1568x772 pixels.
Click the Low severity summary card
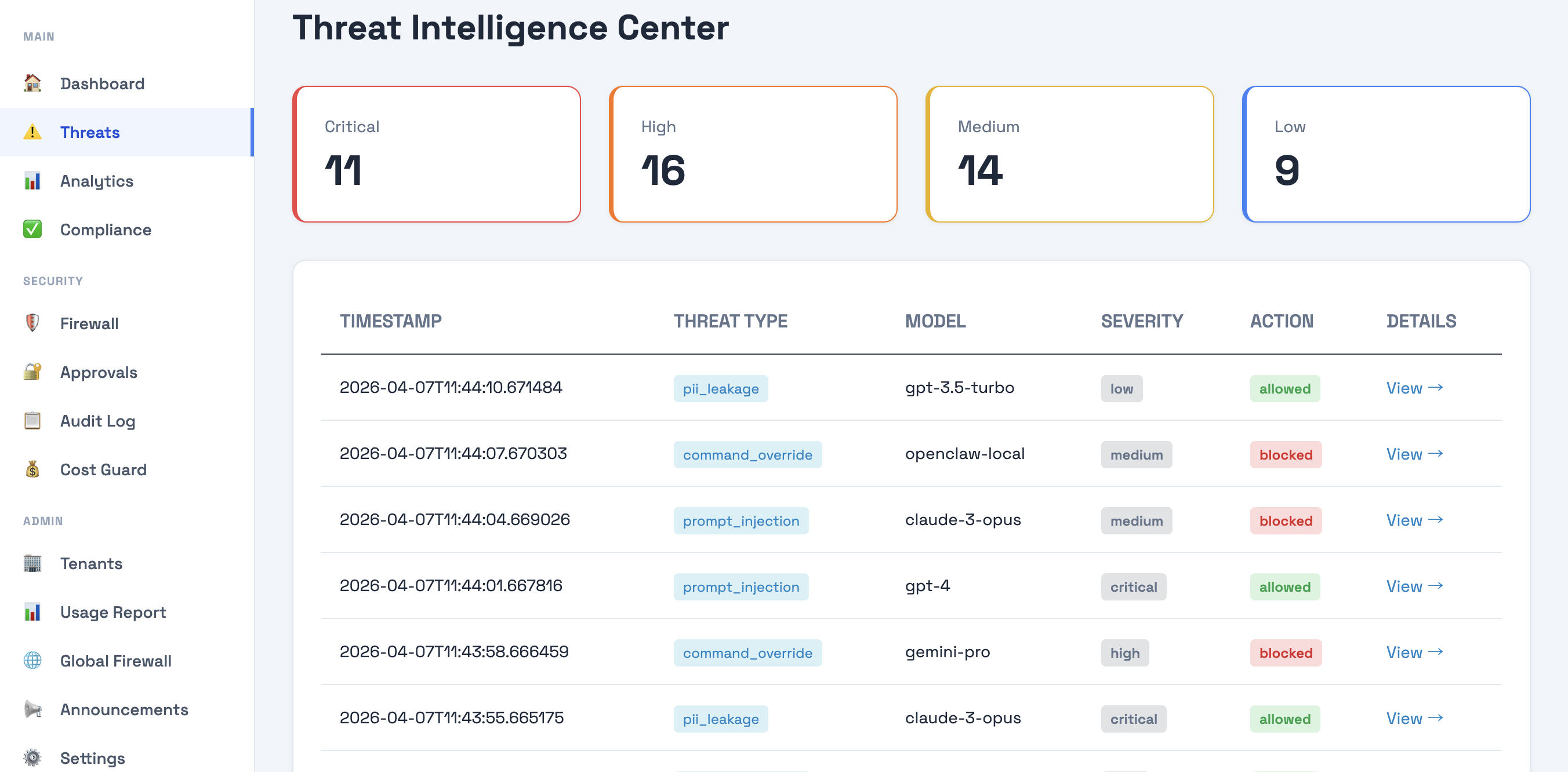[1386, 154]
